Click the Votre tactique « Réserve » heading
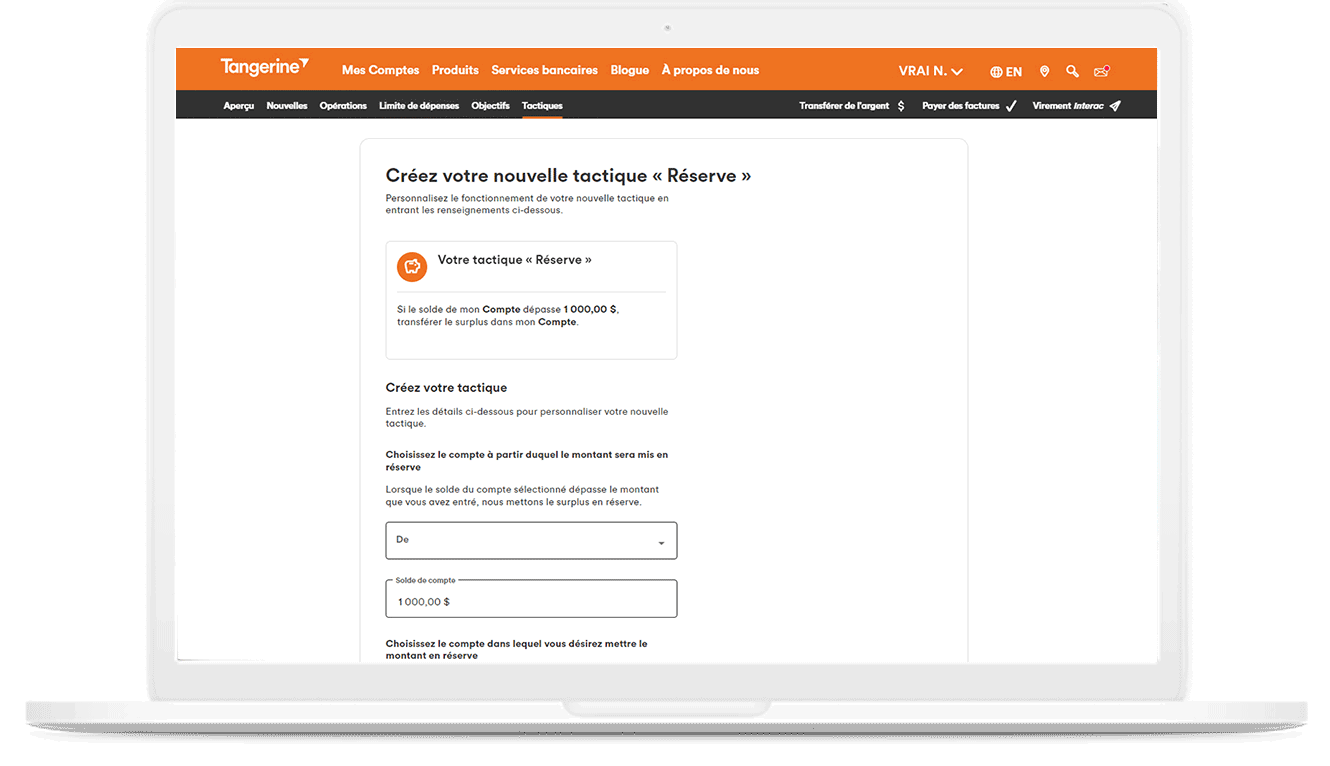 (x=514, y=260)
